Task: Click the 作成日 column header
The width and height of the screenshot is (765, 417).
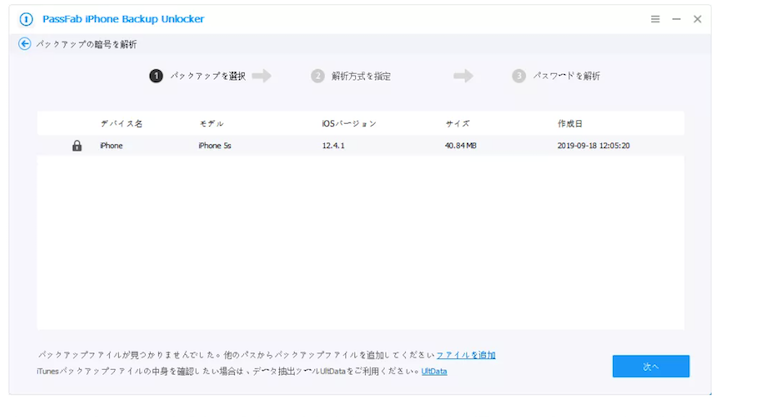Action: [x=570, y=124]
